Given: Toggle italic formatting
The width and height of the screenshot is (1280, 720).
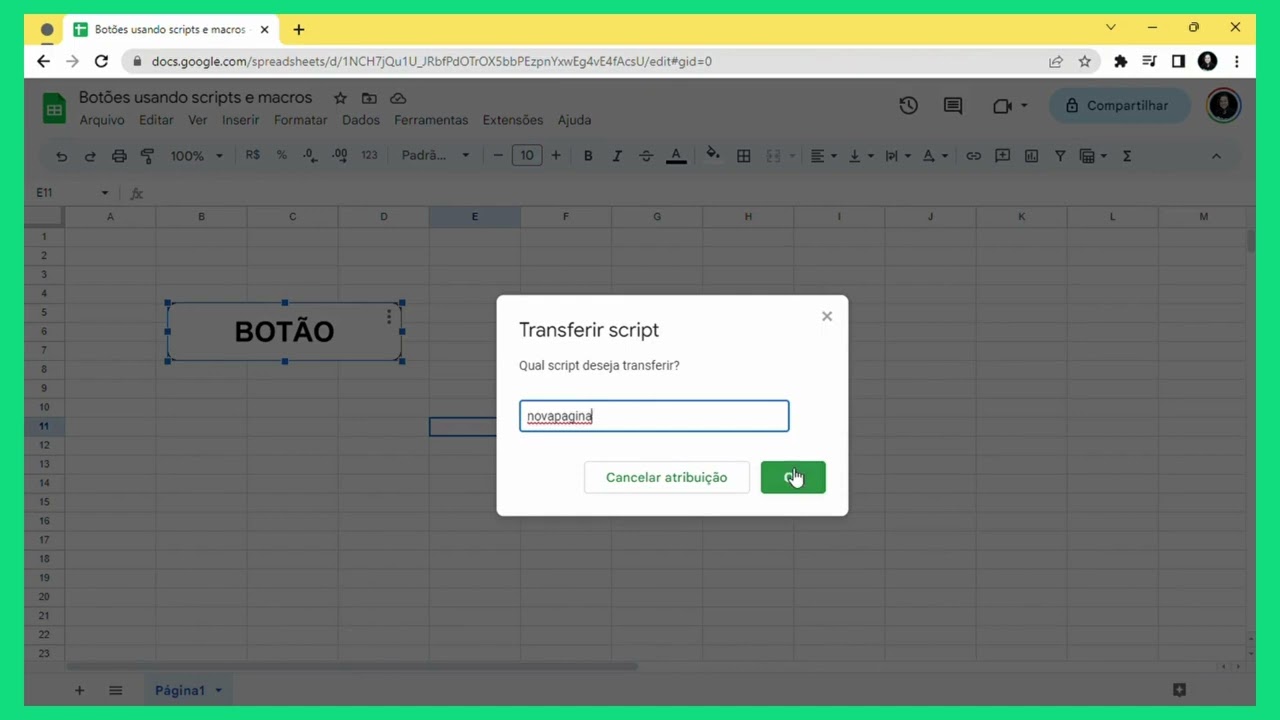Looking at the screenshot, I should (x=617, y=156).
